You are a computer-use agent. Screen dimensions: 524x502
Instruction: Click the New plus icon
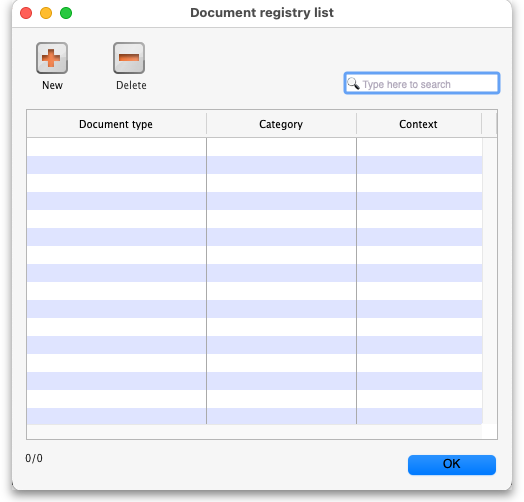click(x=52, y=58)
